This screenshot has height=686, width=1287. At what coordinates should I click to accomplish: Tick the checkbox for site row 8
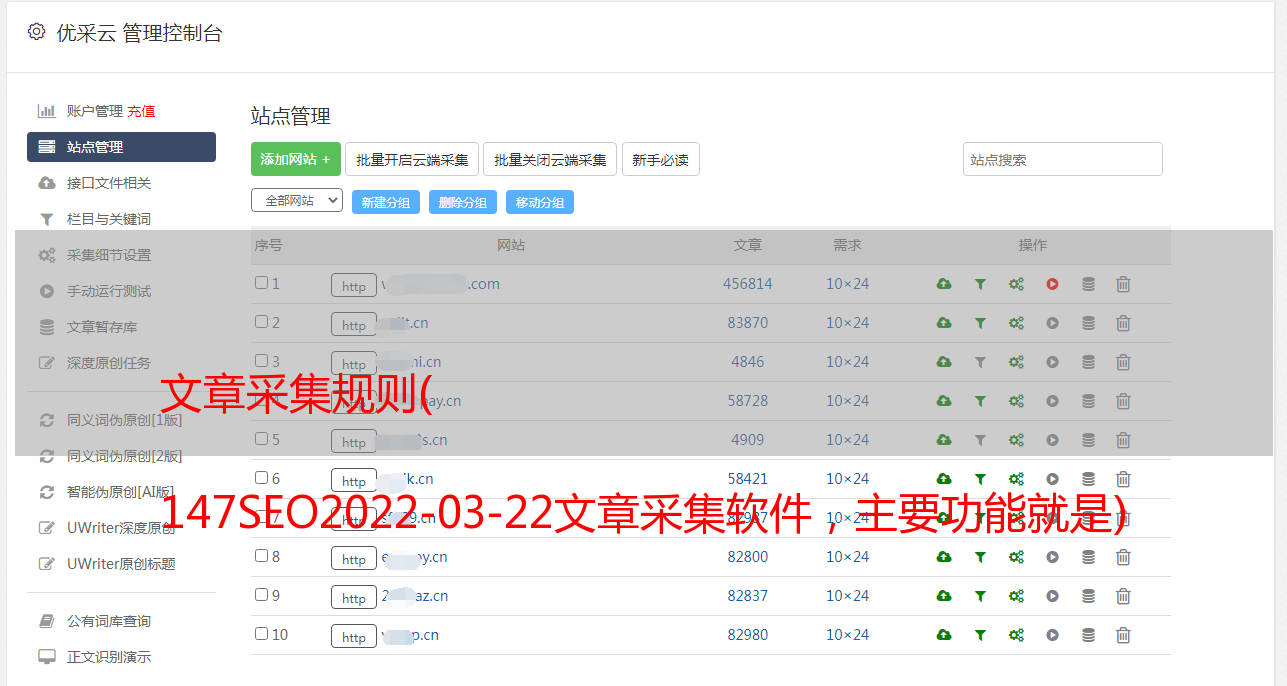click(261, 556)
